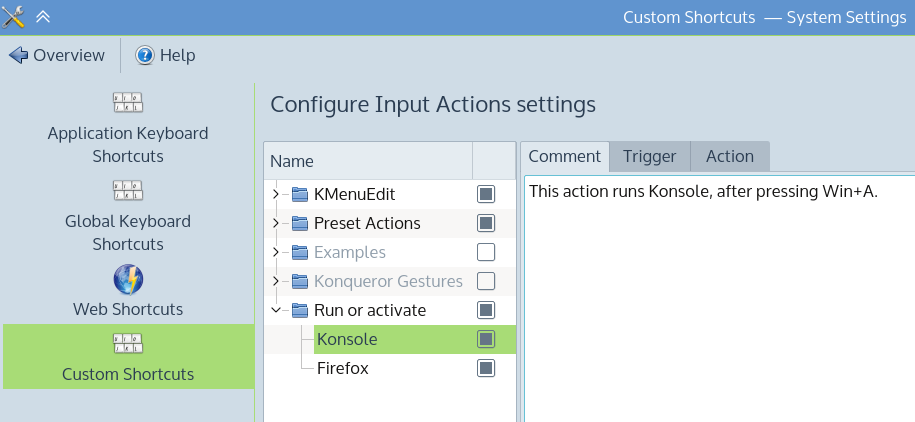Toggle the KMenuEdit group checkbox
Viewport: 915px width, 422px height.
tap(486, 194)
